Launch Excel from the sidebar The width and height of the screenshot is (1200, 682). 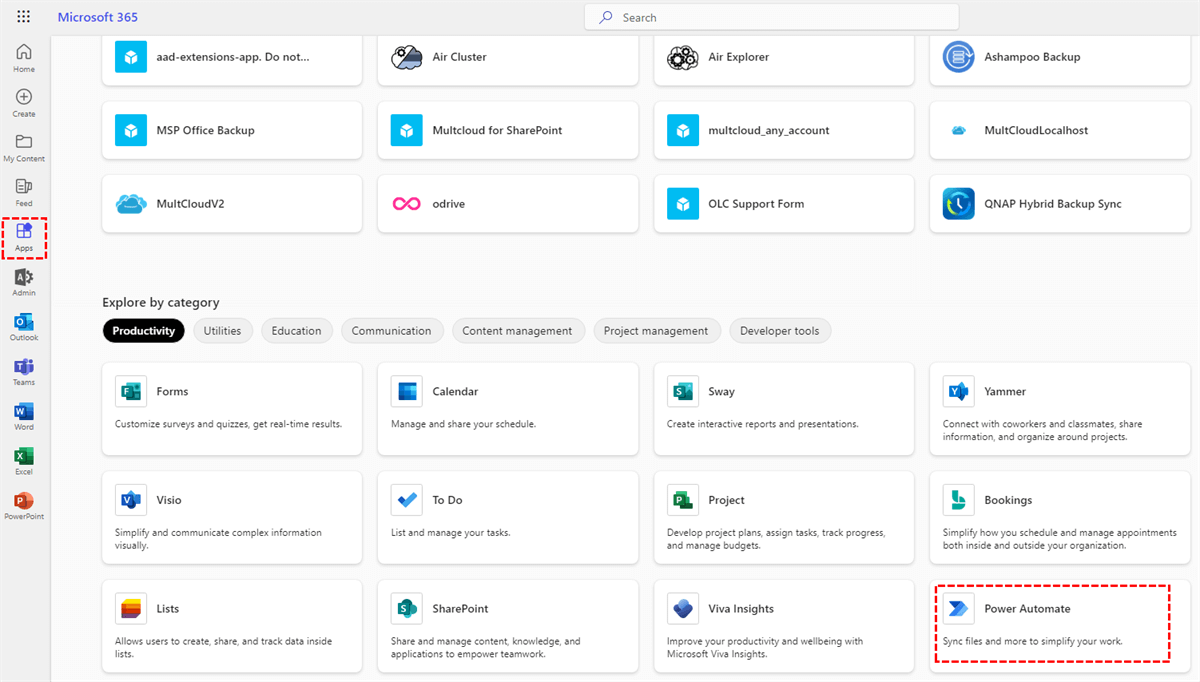[x=24, y=461]
